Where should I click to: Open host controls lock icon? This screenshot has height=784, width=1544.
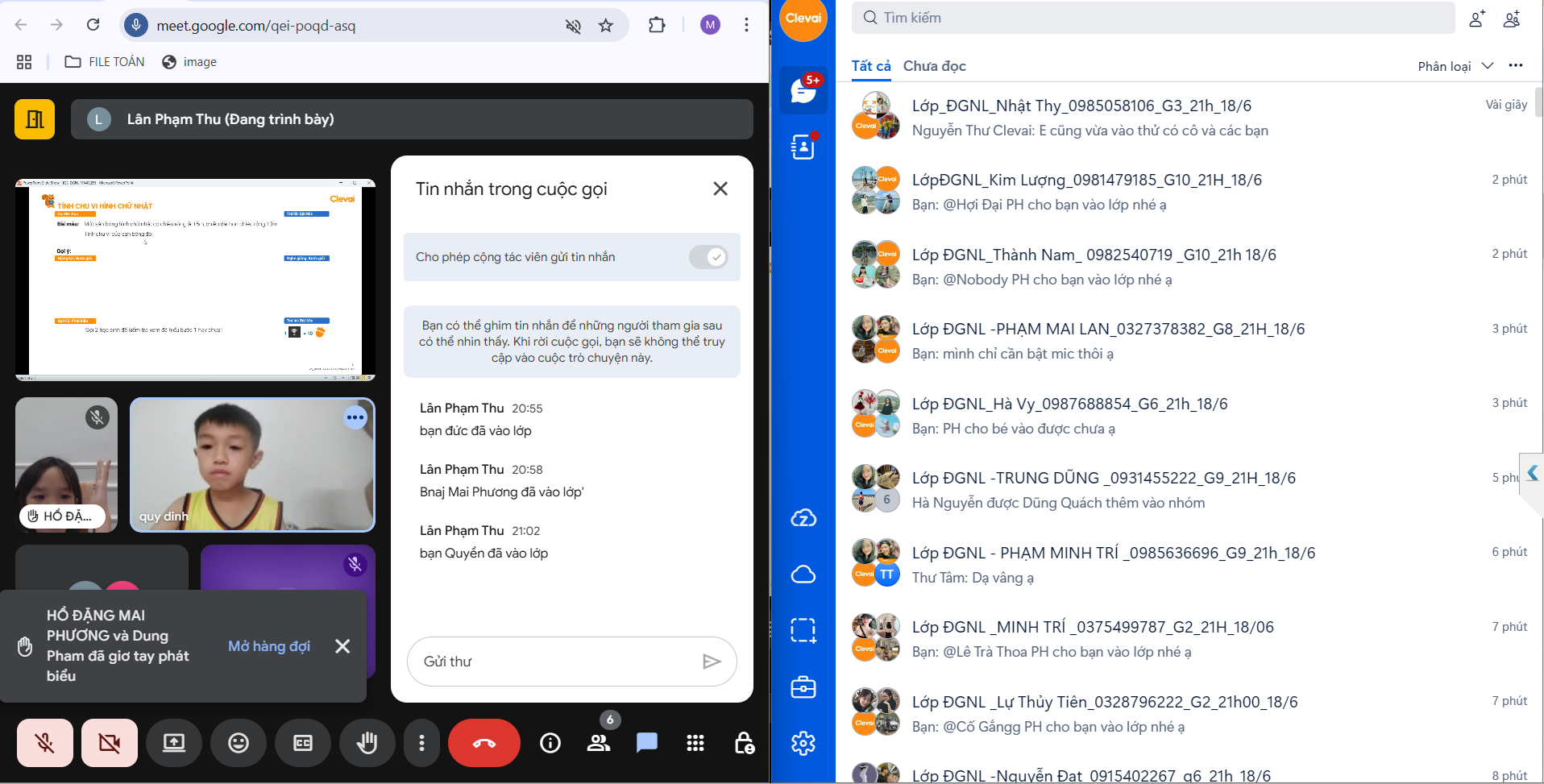[744, 743]
